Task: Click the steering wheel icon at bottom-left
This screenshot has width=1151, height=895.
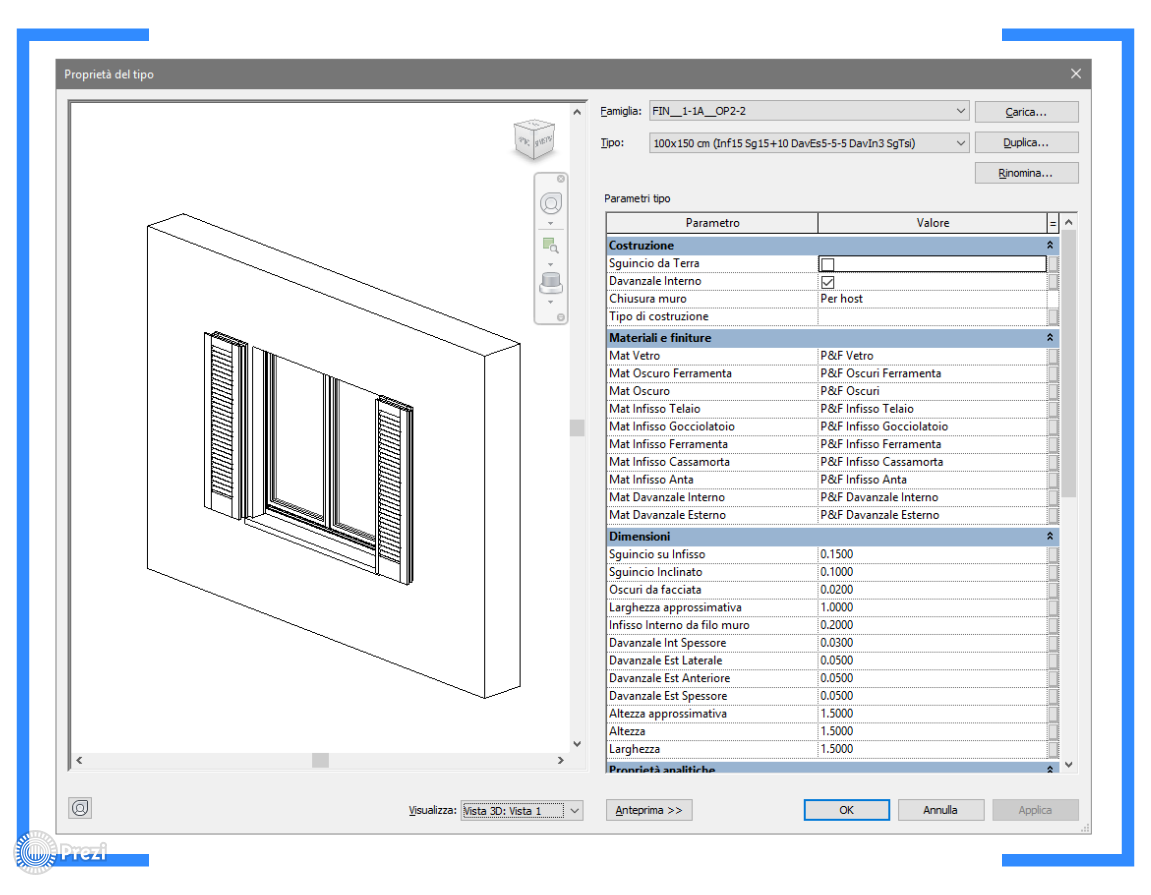Action: tap(80, 808)
